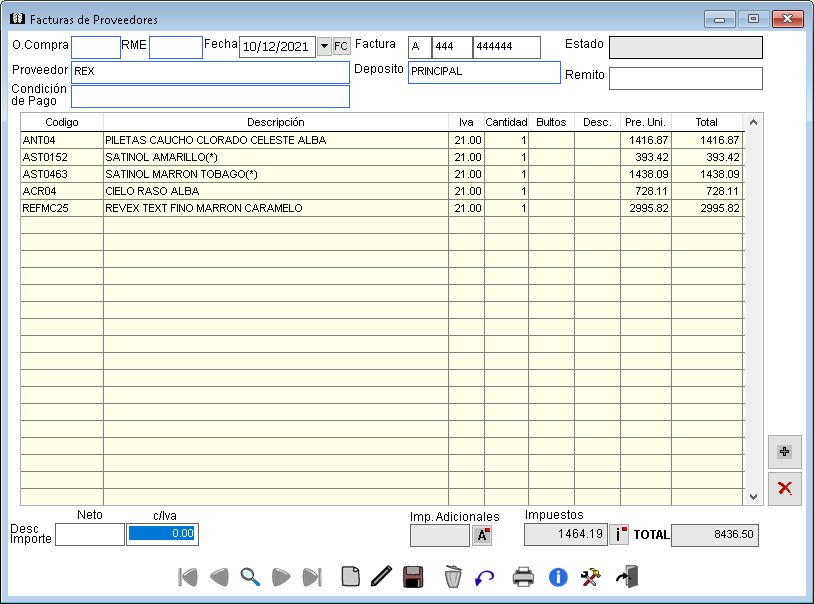
Task: Click the Impuestos detail i button
Action: (620, 535)
